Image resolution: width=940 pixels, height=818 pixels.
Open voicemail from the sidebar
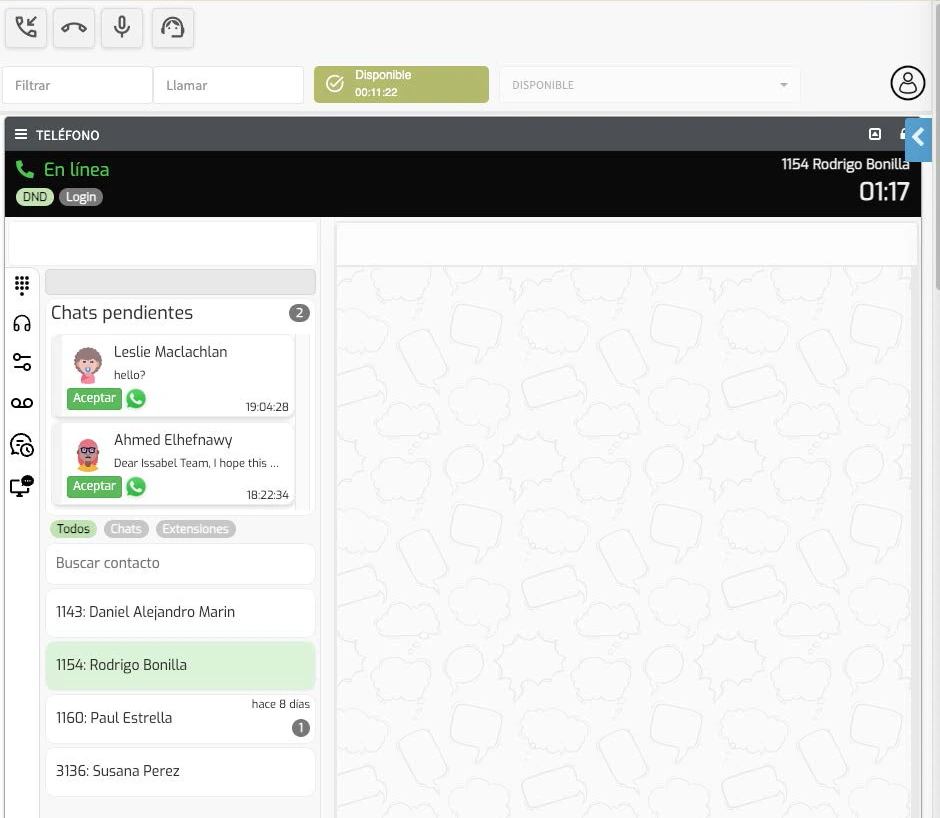[22, 403]
